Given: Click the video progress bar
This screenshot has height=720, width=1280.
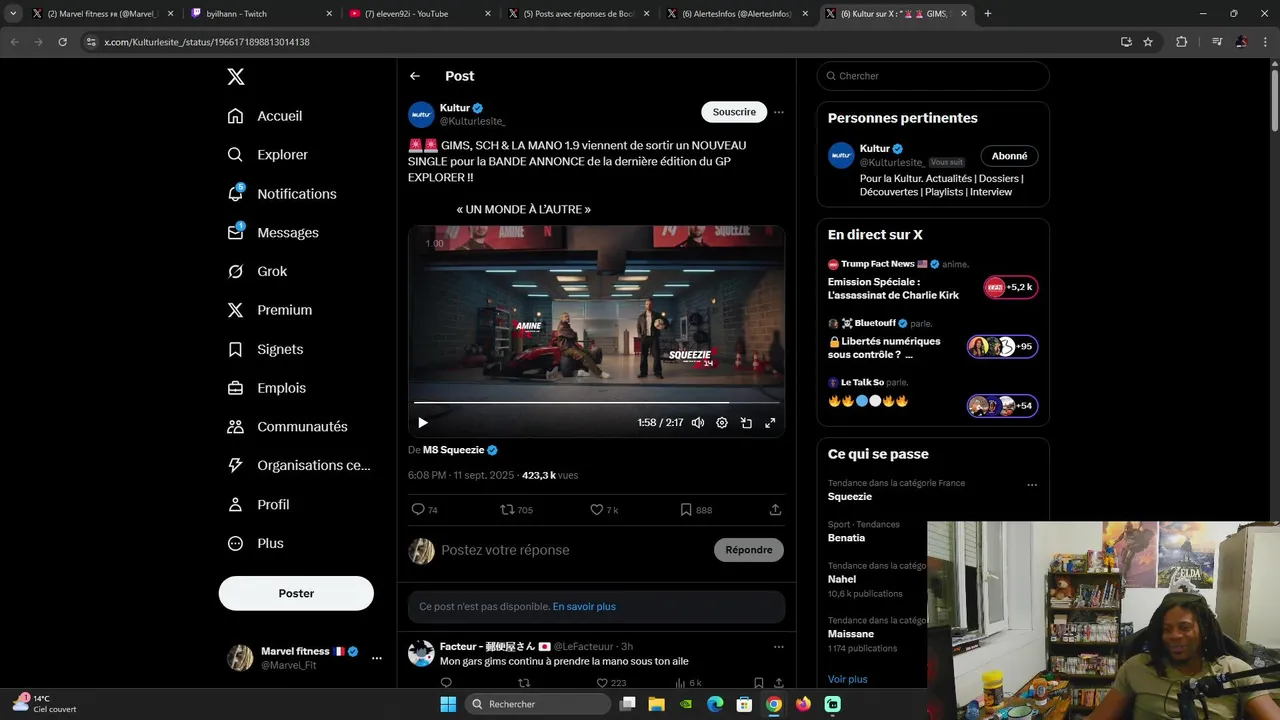Looking at the screenshot, I should [x=596, y=403].
